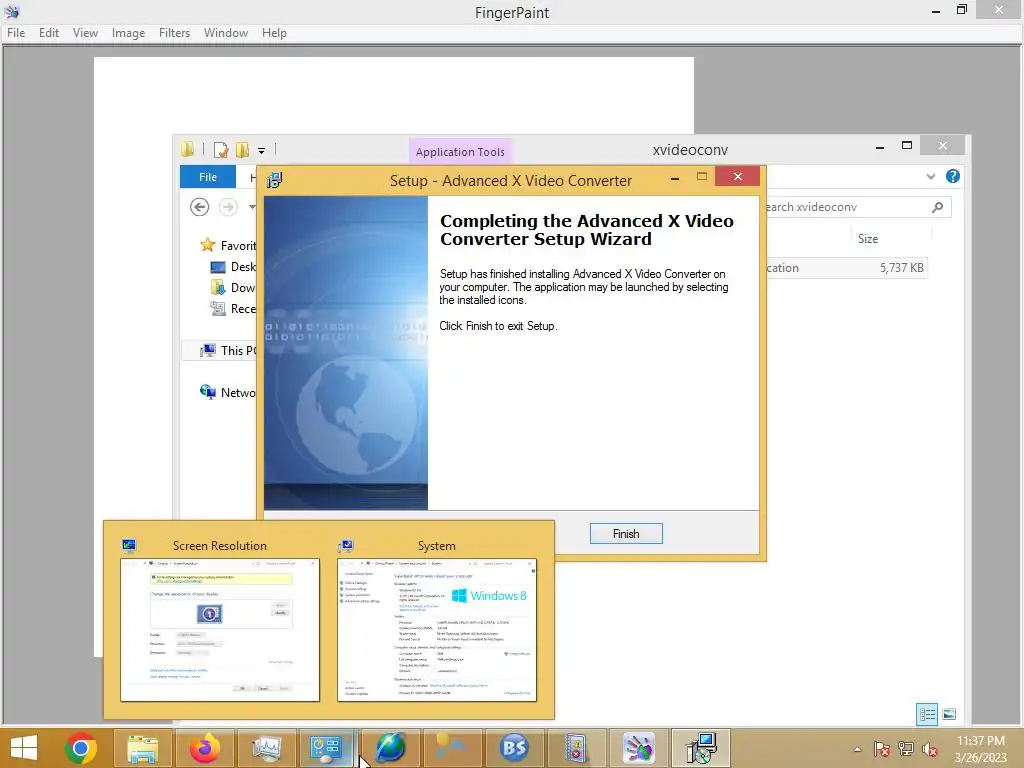The height and width of the screenshot is (768, 1024).
Task: Open Explorer recent locations dropdown
Action: pyautogui.click(x=252, y=207)
